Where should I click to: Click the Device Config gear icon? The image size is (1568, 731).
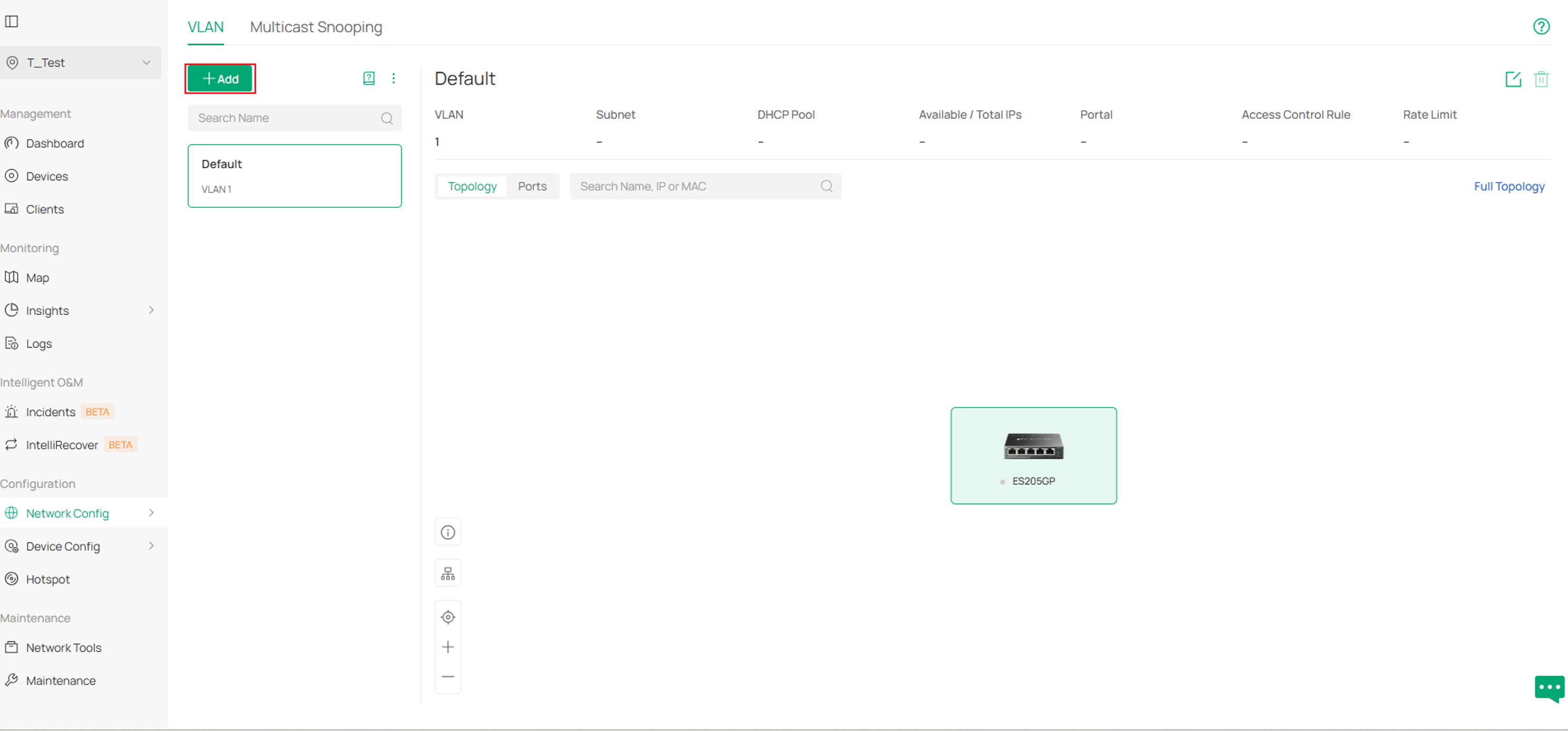[12, 546]
